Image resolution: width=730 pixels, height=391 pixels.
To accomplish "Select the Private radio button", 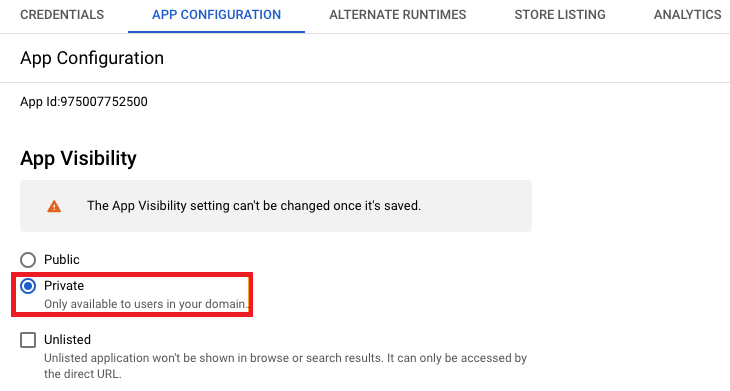I will pos(28,286).
